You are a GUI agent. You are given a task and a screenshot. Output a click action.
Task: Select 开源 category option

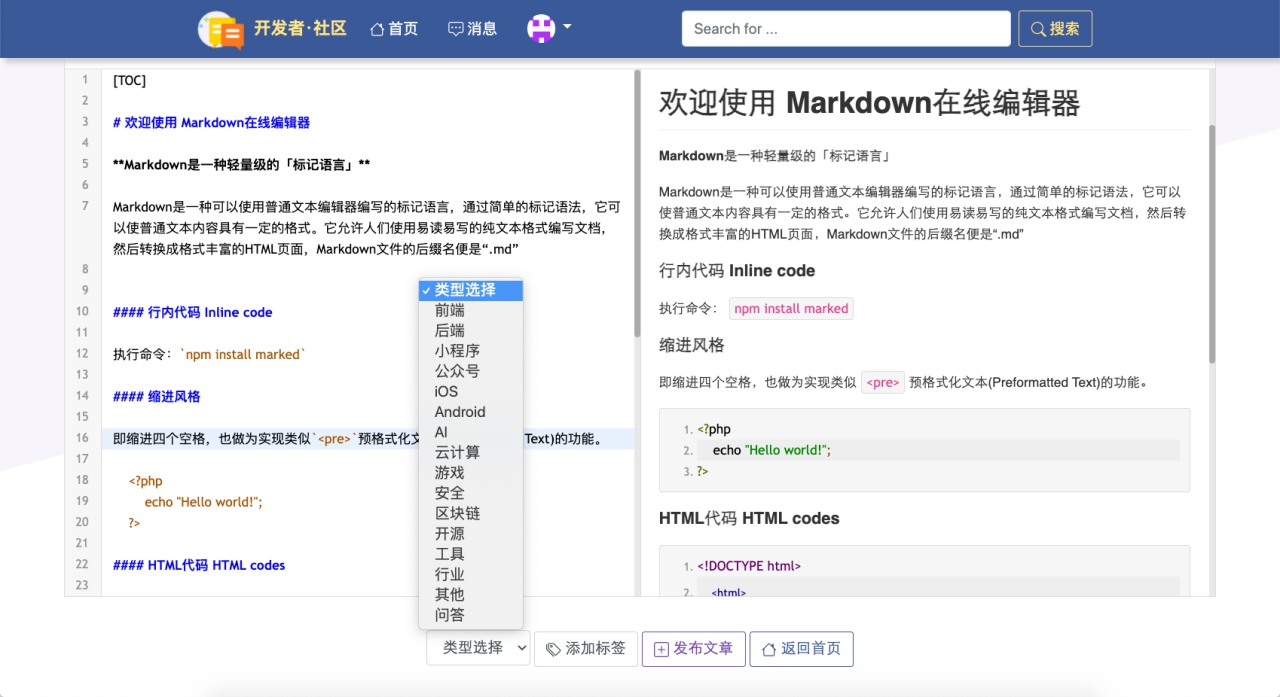471,533
